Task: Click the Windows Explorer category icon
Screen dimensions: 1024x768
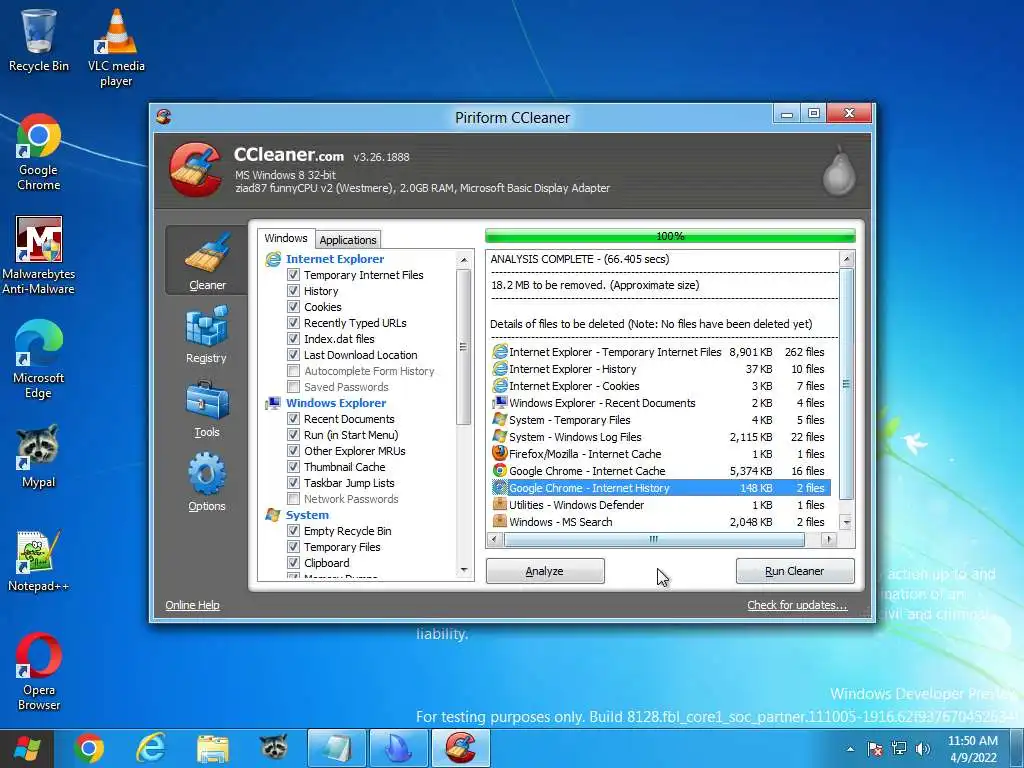Action: coord(273,404)
